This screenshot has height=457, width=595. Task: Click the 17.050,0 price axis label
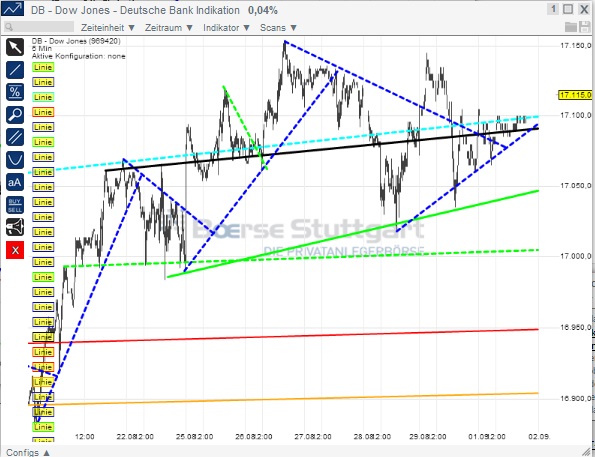click(x=576, y=186)
